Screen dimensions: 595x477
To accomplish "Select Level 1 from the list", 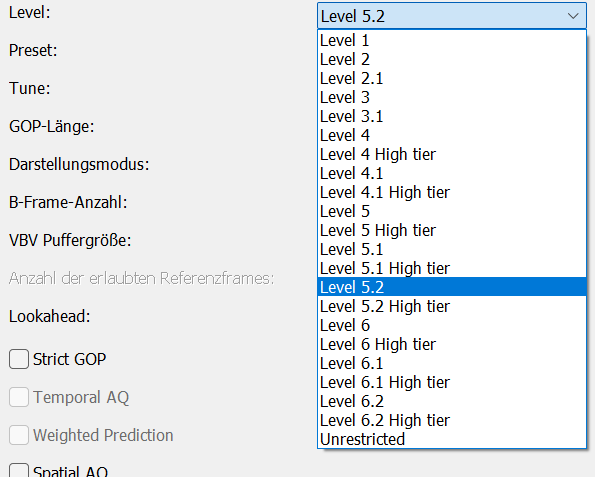I will tap(452, 40).
